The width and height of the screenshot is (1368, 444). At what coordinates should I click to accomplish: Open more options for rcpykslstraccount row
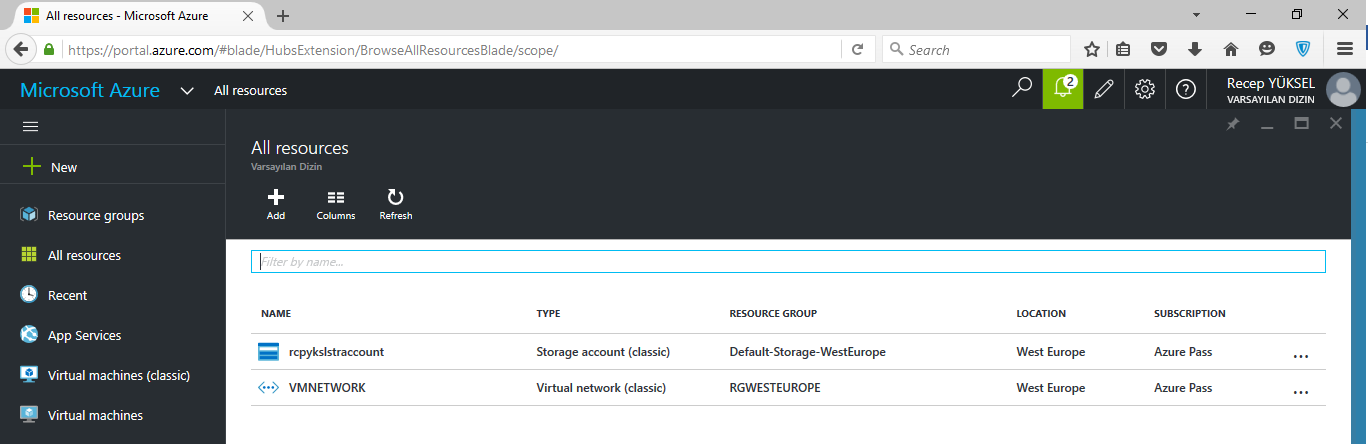pos(1301,355)
